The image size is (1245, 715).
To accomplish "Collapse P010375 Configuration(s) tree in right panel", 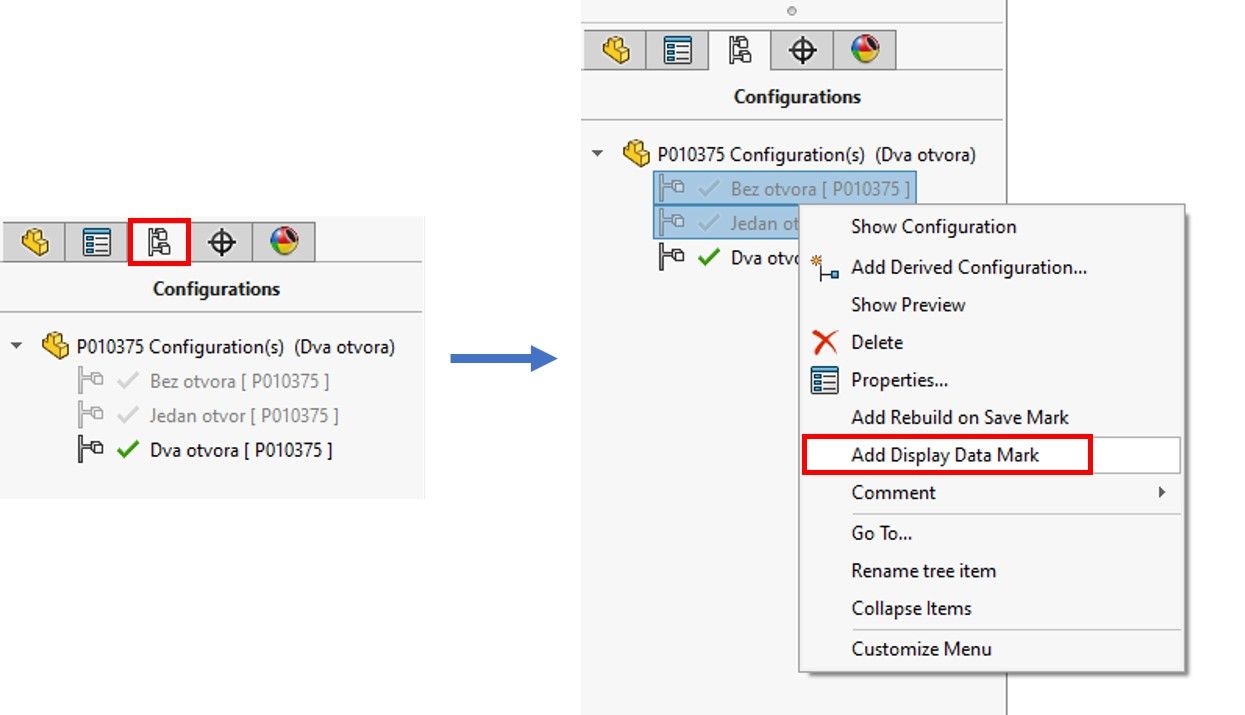I will [x=598, y=155].
